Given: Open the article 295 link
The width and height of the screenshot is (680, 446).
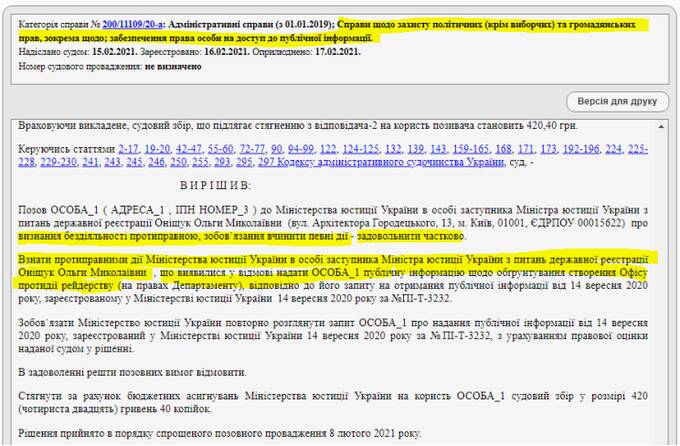Looking at the screenshot, I should click(x=244, y=162).
